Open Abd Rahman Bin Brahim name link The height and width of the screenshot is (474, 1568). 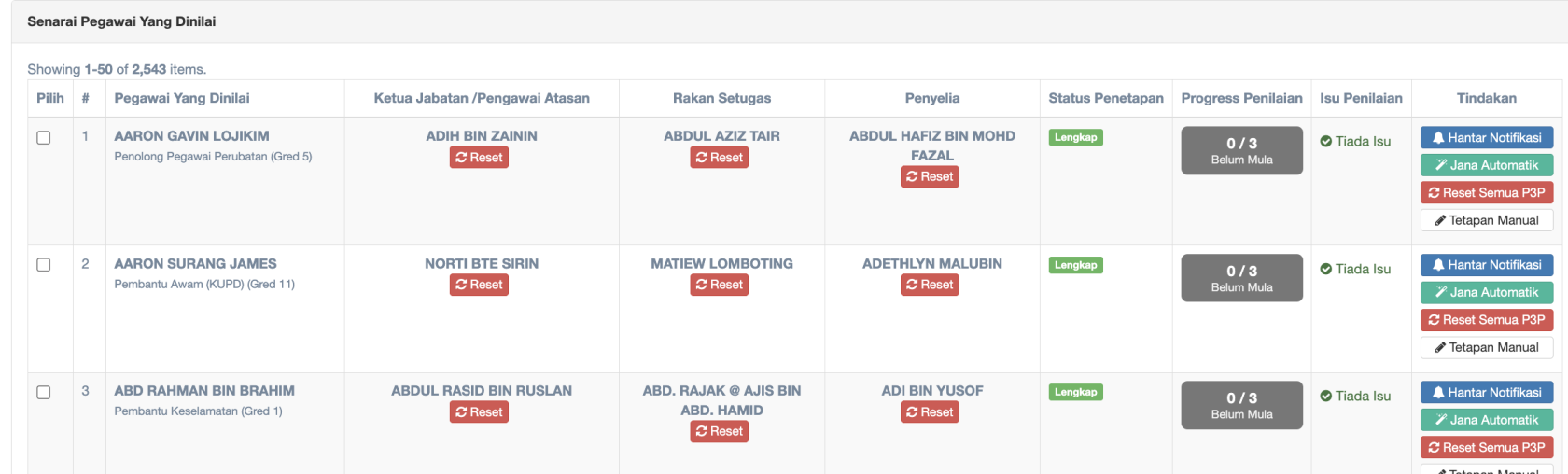204,391
